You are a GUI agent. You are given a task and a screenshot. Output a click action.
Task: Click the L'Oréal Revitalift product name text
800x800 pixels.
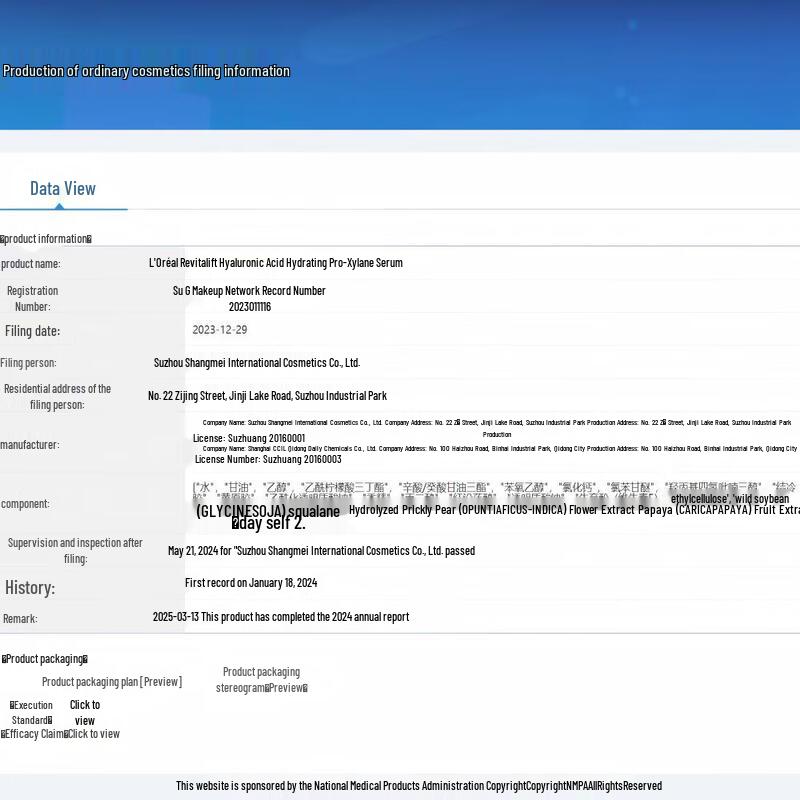pyautogui.click(x=276, y=263)
